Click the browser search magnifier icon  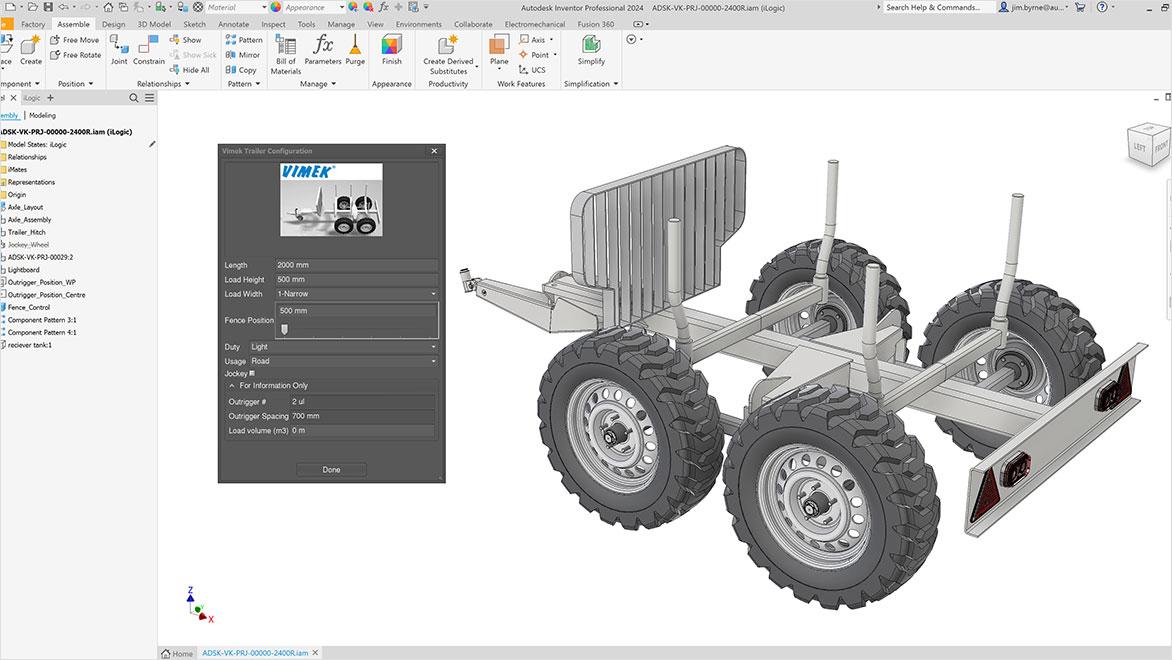(134, 98)
